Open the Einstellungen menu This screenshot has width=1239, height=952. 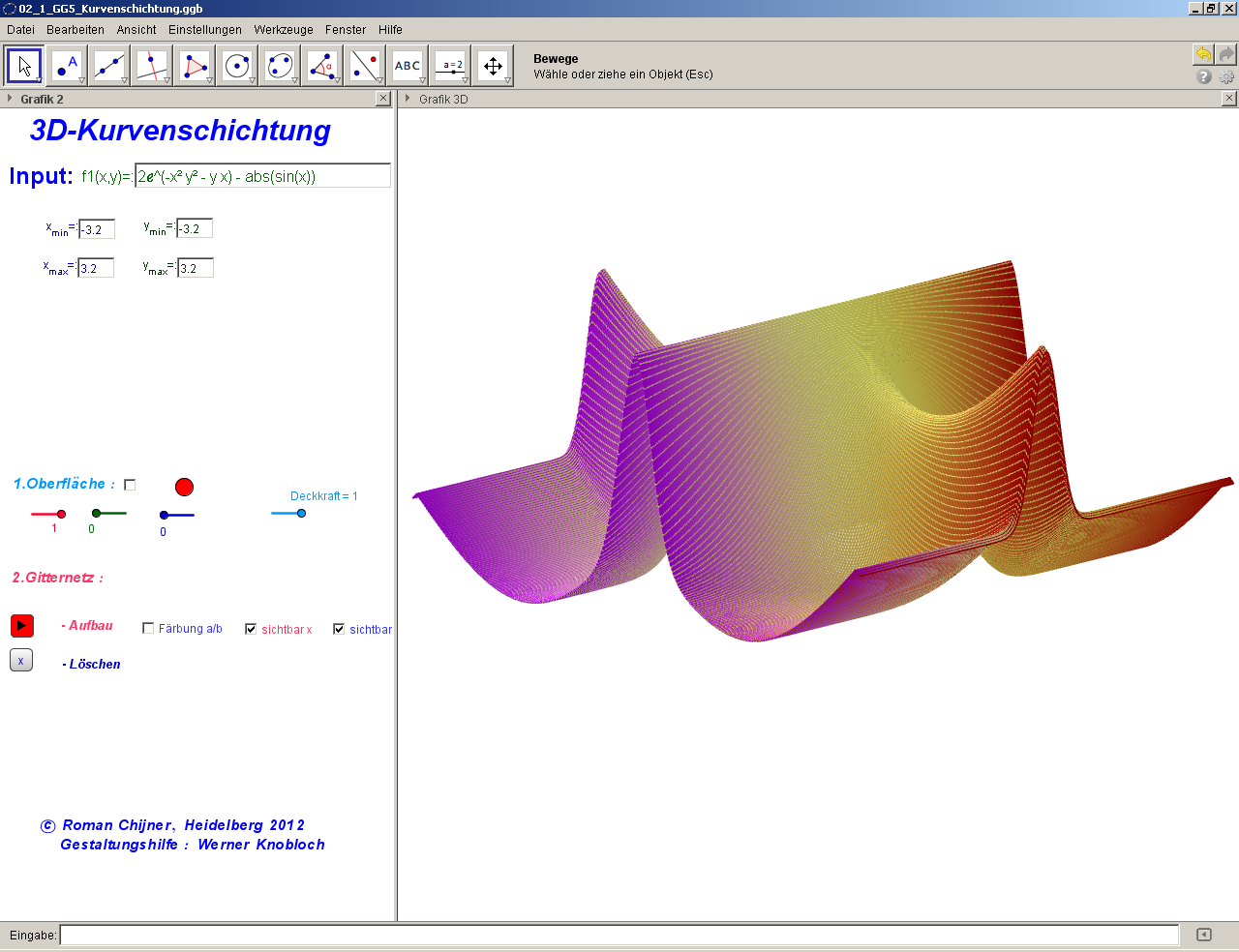click(x=205, y=30)
